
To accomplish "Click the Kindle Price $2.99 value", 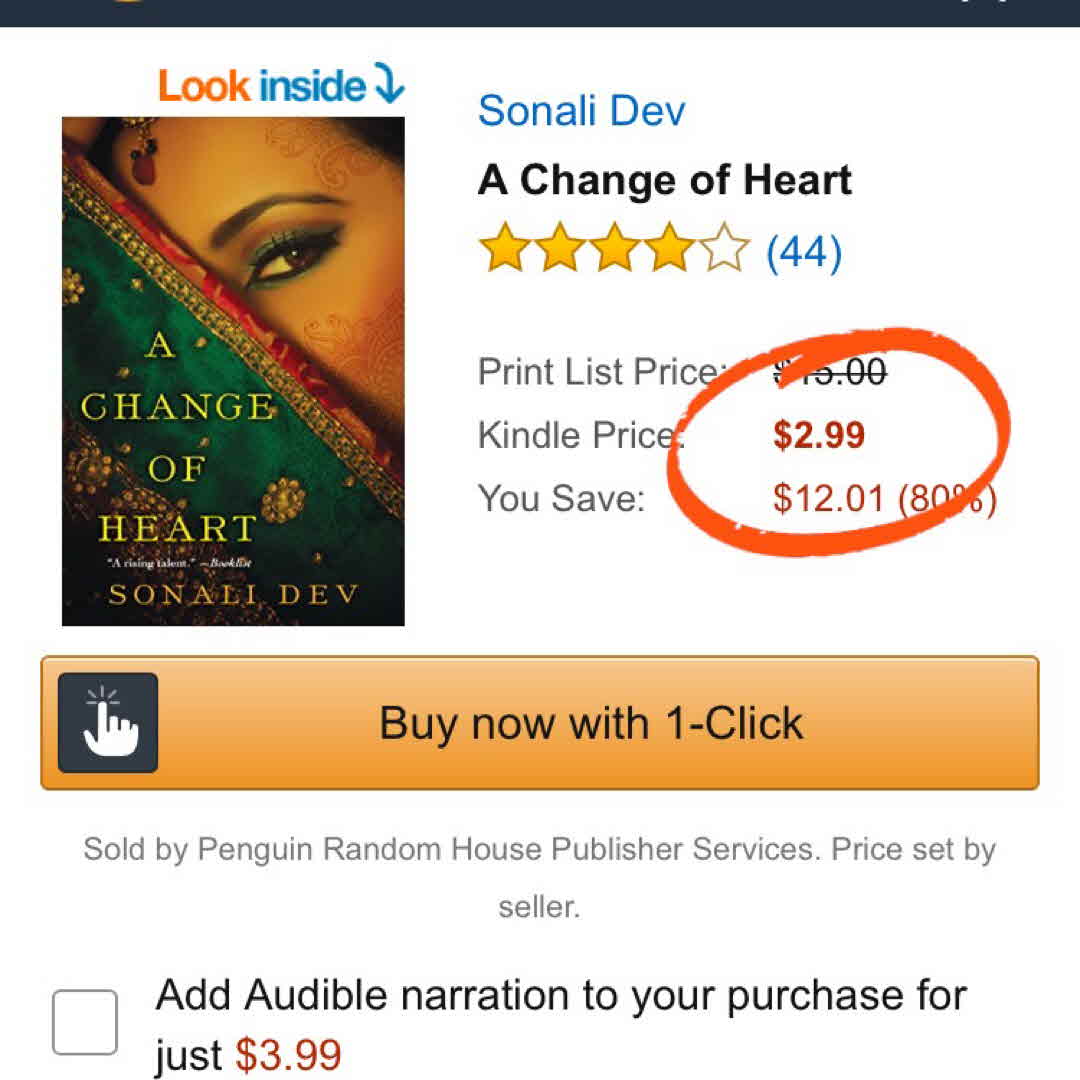I will (819, 436).
